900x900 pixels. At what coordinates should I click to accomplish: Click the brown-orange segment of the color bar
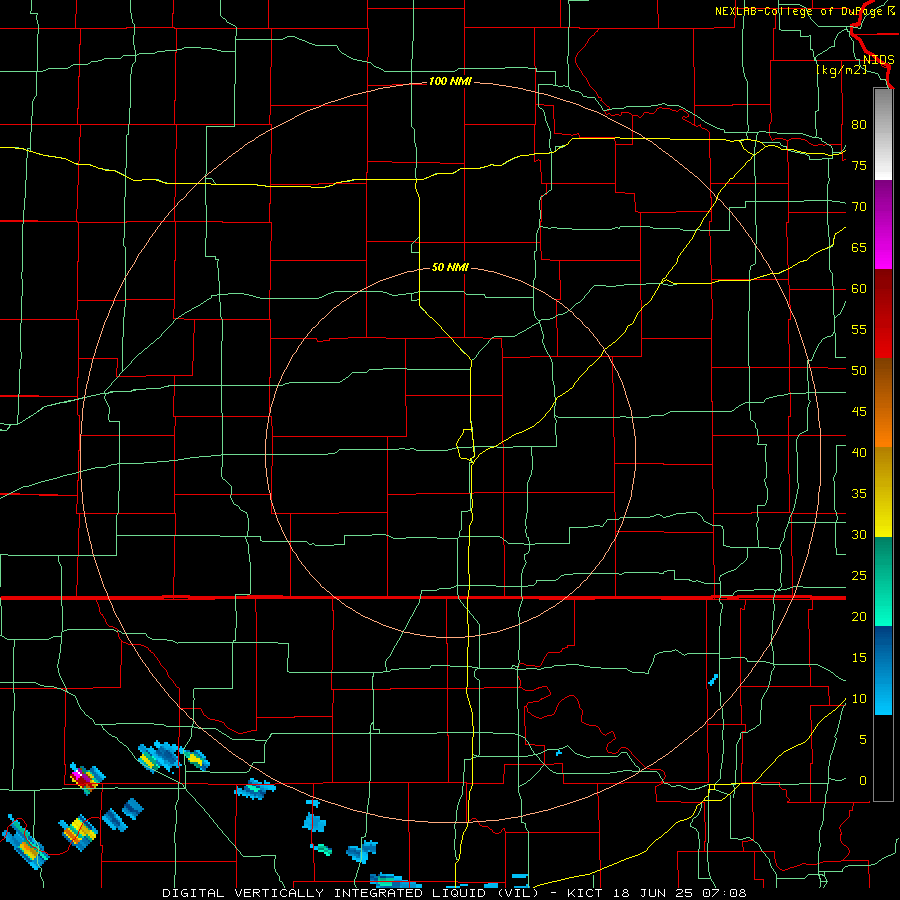tap(883, 402)
